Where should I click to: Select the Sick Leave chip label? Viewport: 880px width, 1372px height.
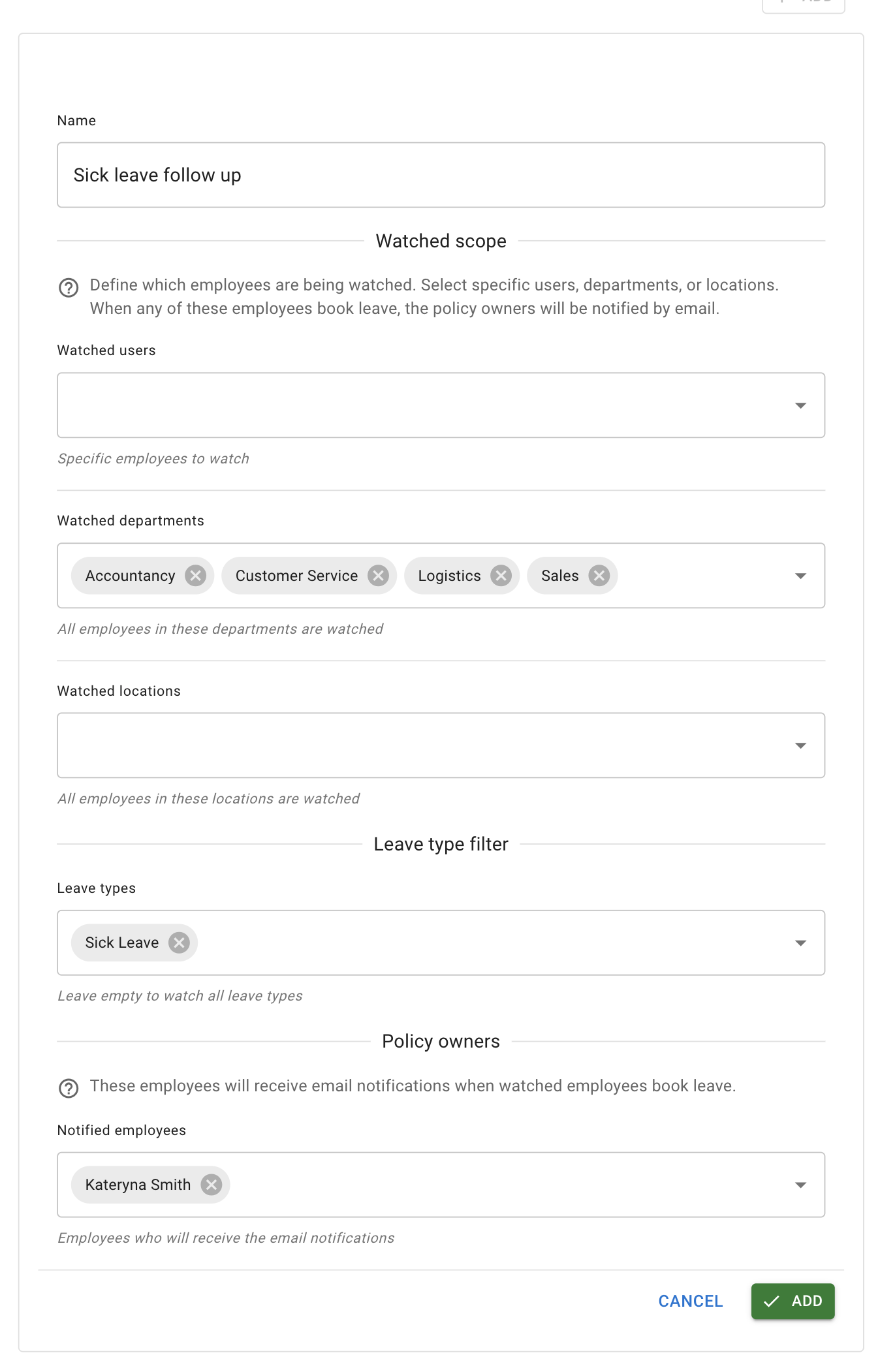pos(121,942)
